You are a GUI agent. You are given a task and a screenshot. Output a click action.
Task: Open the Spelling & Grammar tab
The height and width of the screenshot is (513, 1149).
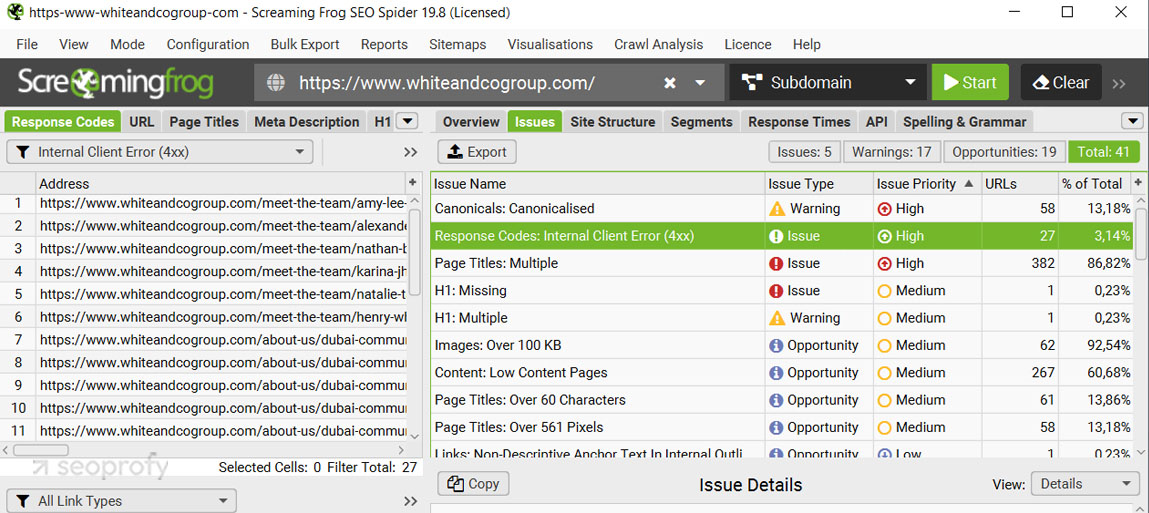point(964,122)
